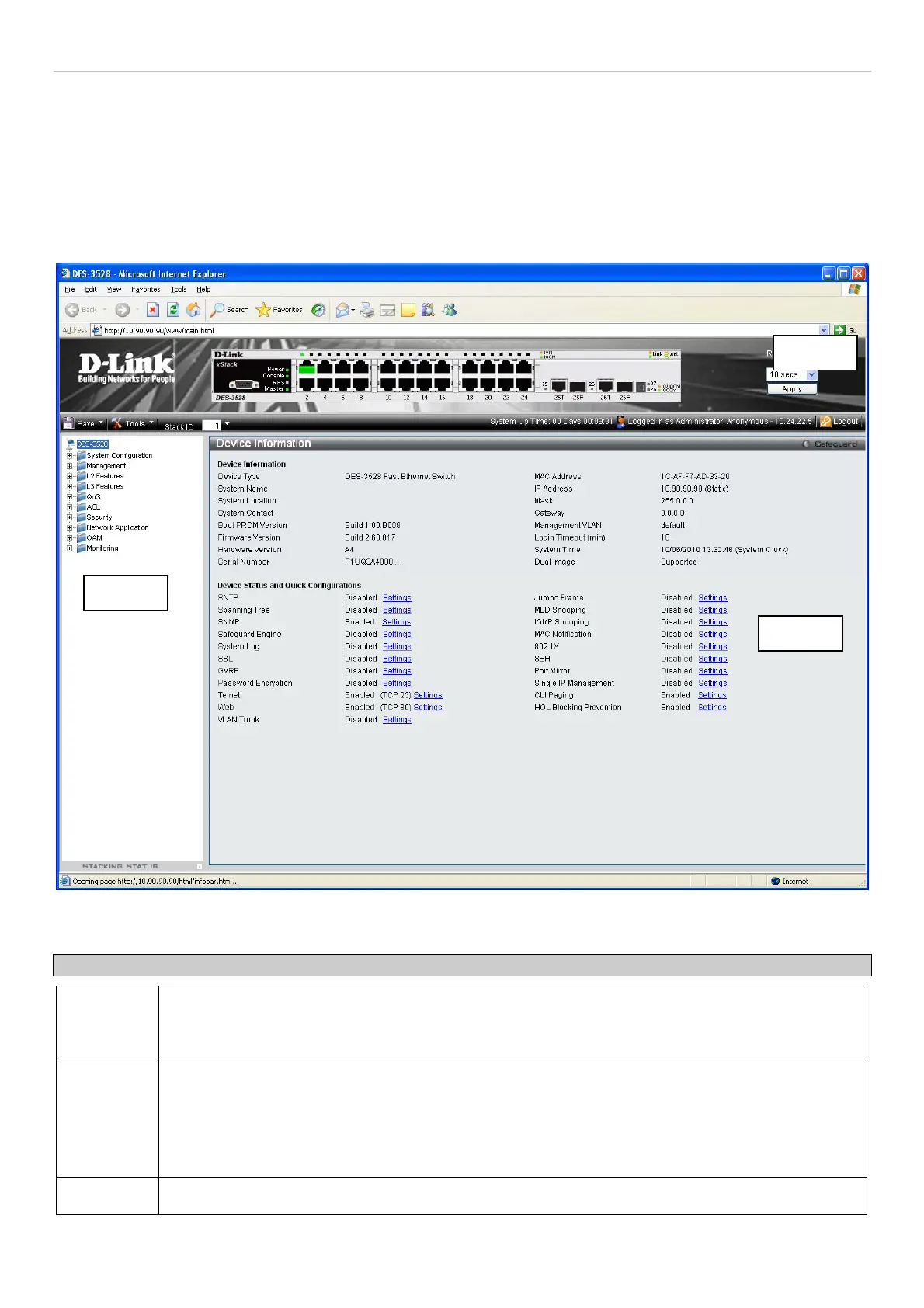Click the 25T uplink port graphic

pos(558,386)
